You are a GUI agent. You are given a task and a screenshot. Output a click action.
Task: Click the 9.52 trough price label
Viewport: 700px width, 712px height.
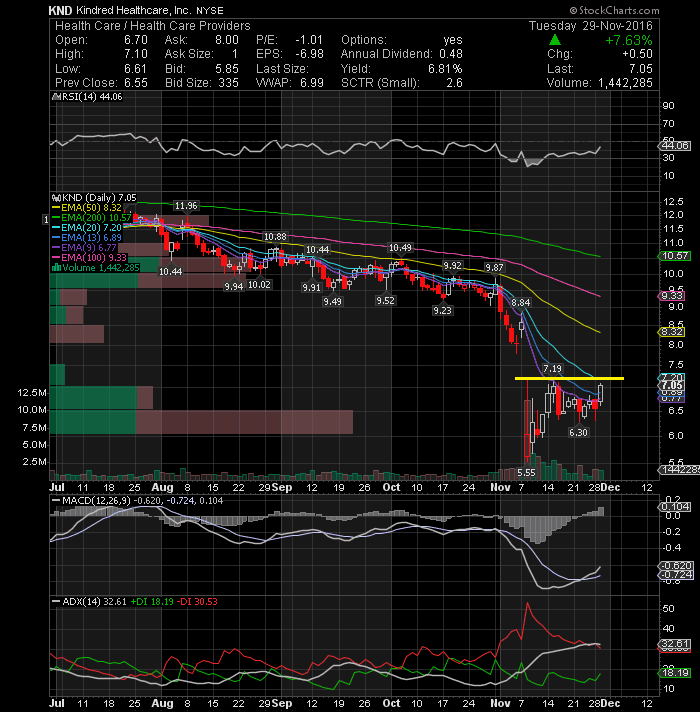click(x=385, y=301)
